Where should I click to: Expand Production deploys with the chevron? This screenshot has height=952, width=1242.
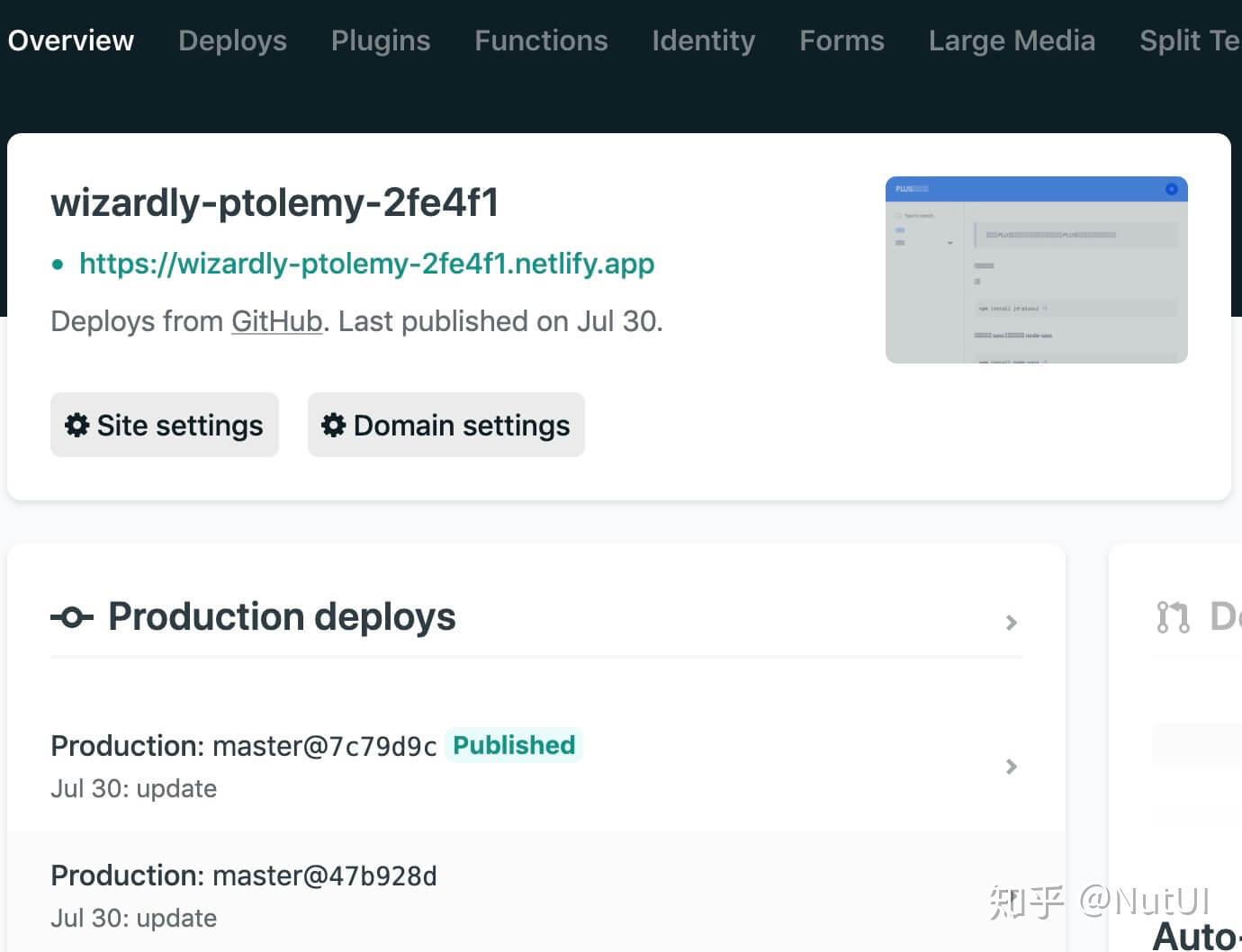[x=1011, y=623]
